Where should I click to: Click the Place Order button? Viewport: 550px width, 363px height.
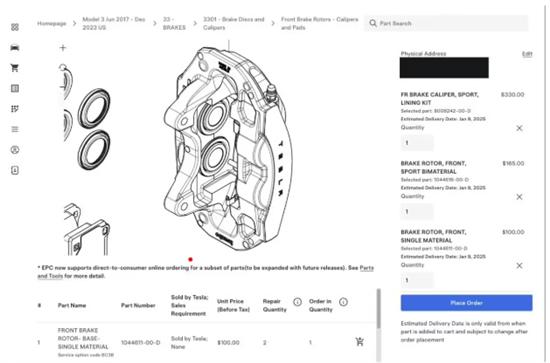click(x=467, y=303)
